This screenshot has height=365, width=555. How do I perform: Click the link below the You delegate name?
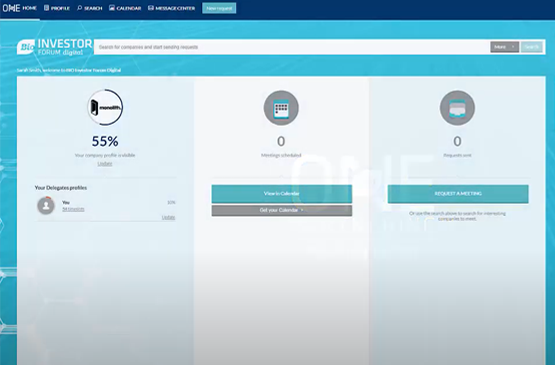(73, 209)
